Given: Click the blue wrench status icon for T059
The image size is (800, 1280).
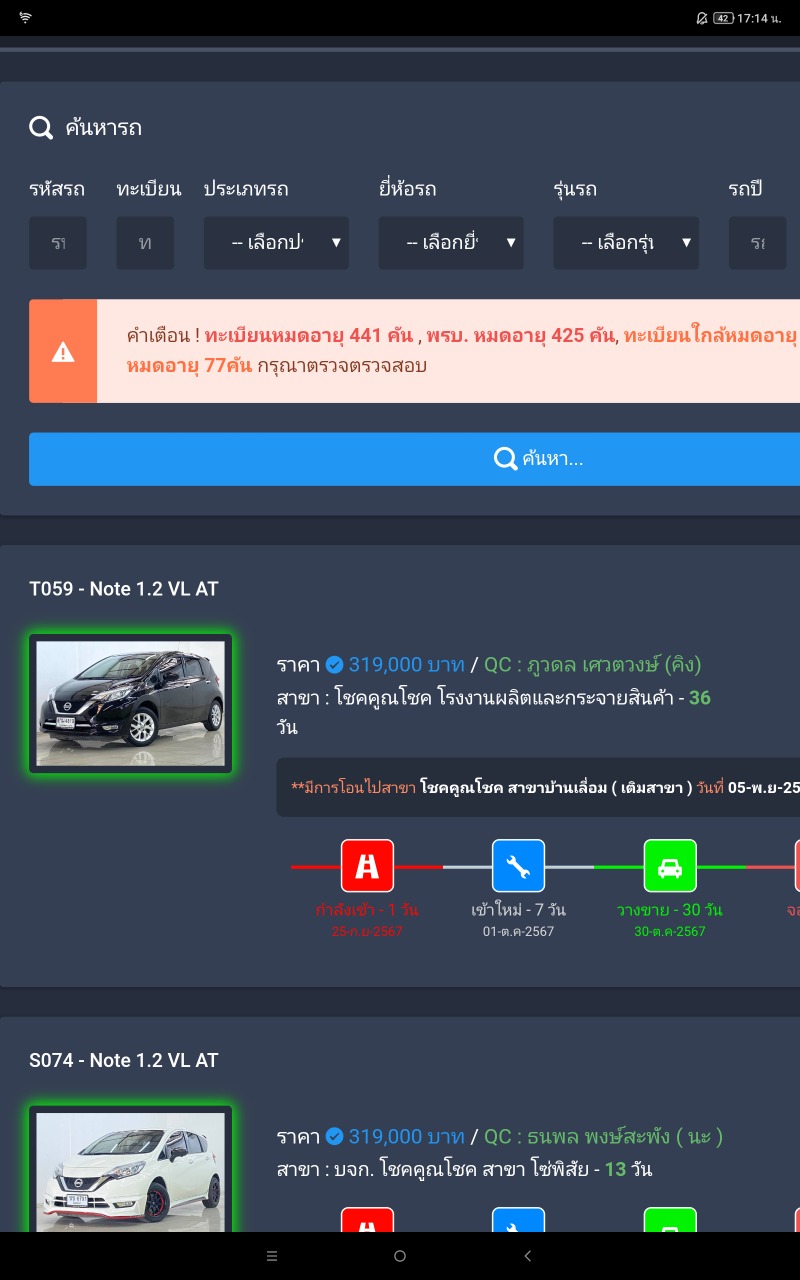Looking at the screenshot, I should [518, 866].
